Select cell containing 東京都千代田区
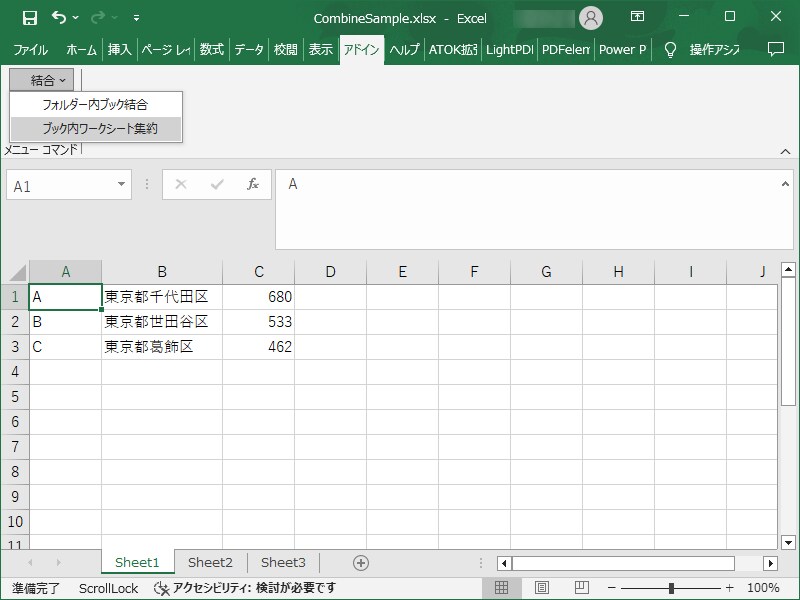Image resolution: width=800 pixels, height=600 pixels. click(162, 297)
